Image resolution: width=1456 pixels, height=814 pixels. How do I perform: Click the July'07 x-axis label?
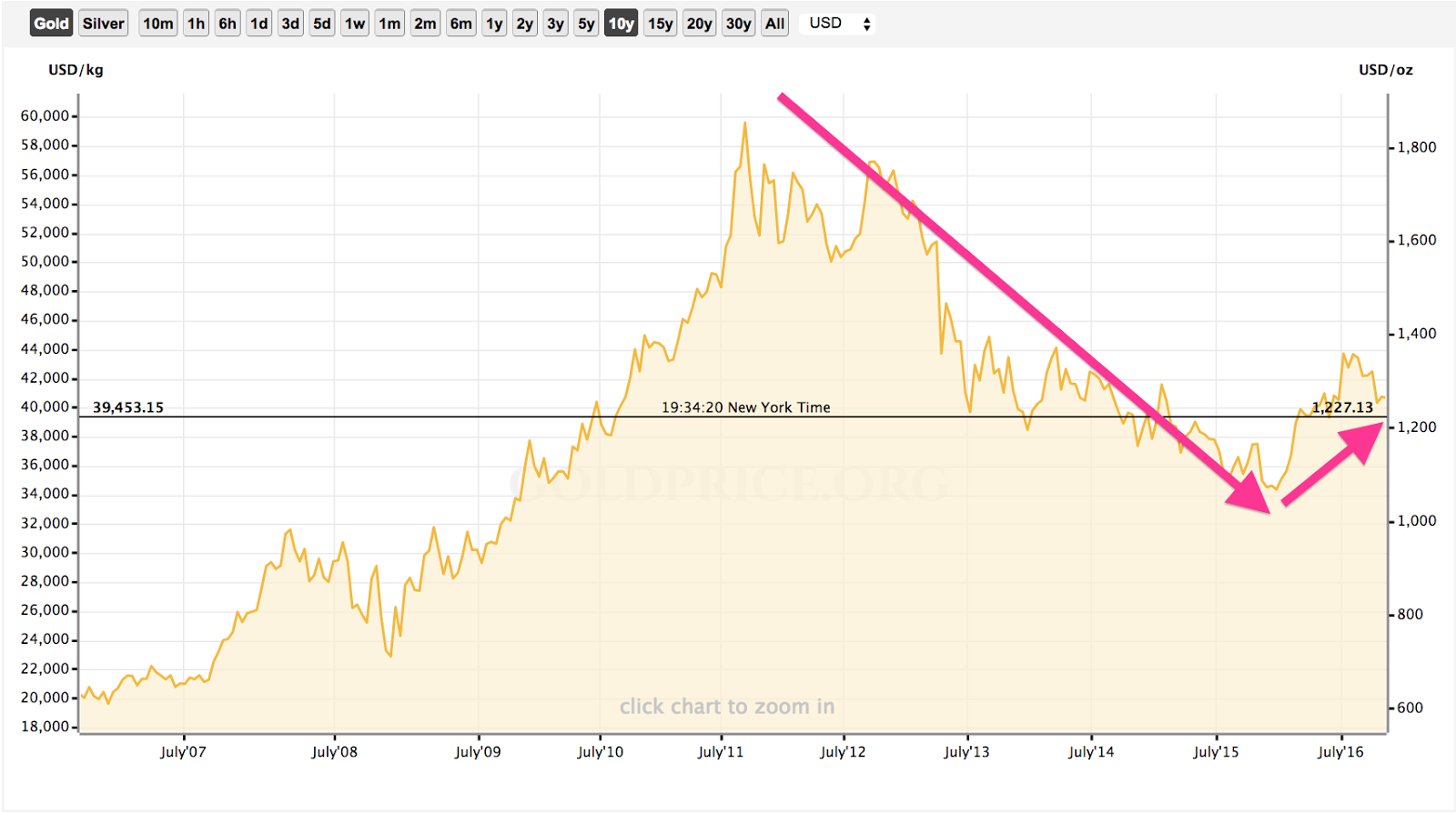(183, 752)
